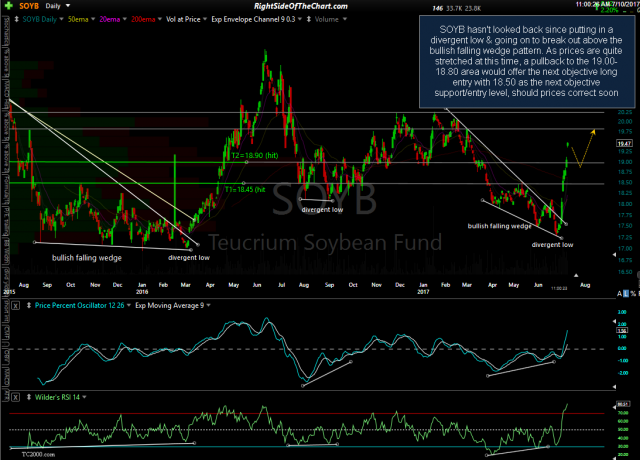Click the upward triangle marker above Aug
The width and height of the screenshot is (640, 460).
point(576,276)
